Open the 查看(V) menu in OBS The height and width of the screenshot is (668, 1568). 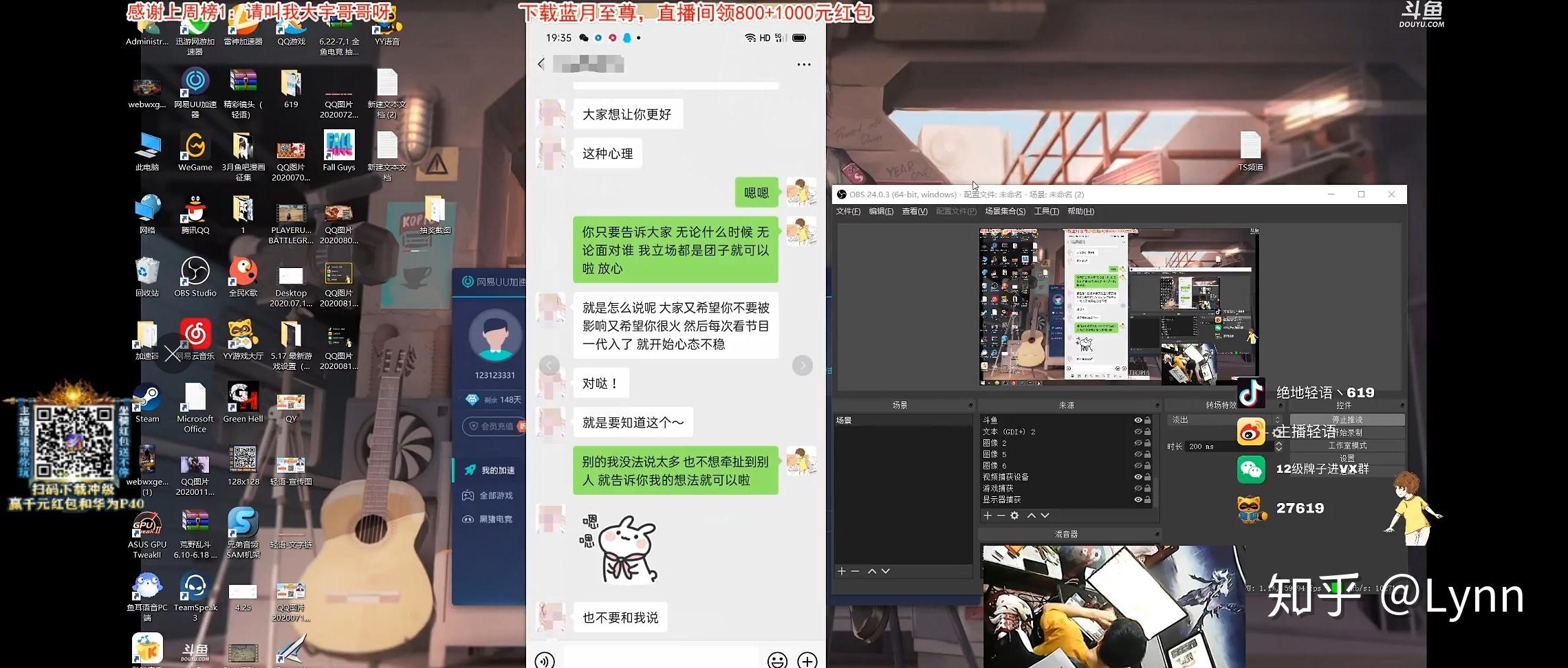click(x=915, y=211)
